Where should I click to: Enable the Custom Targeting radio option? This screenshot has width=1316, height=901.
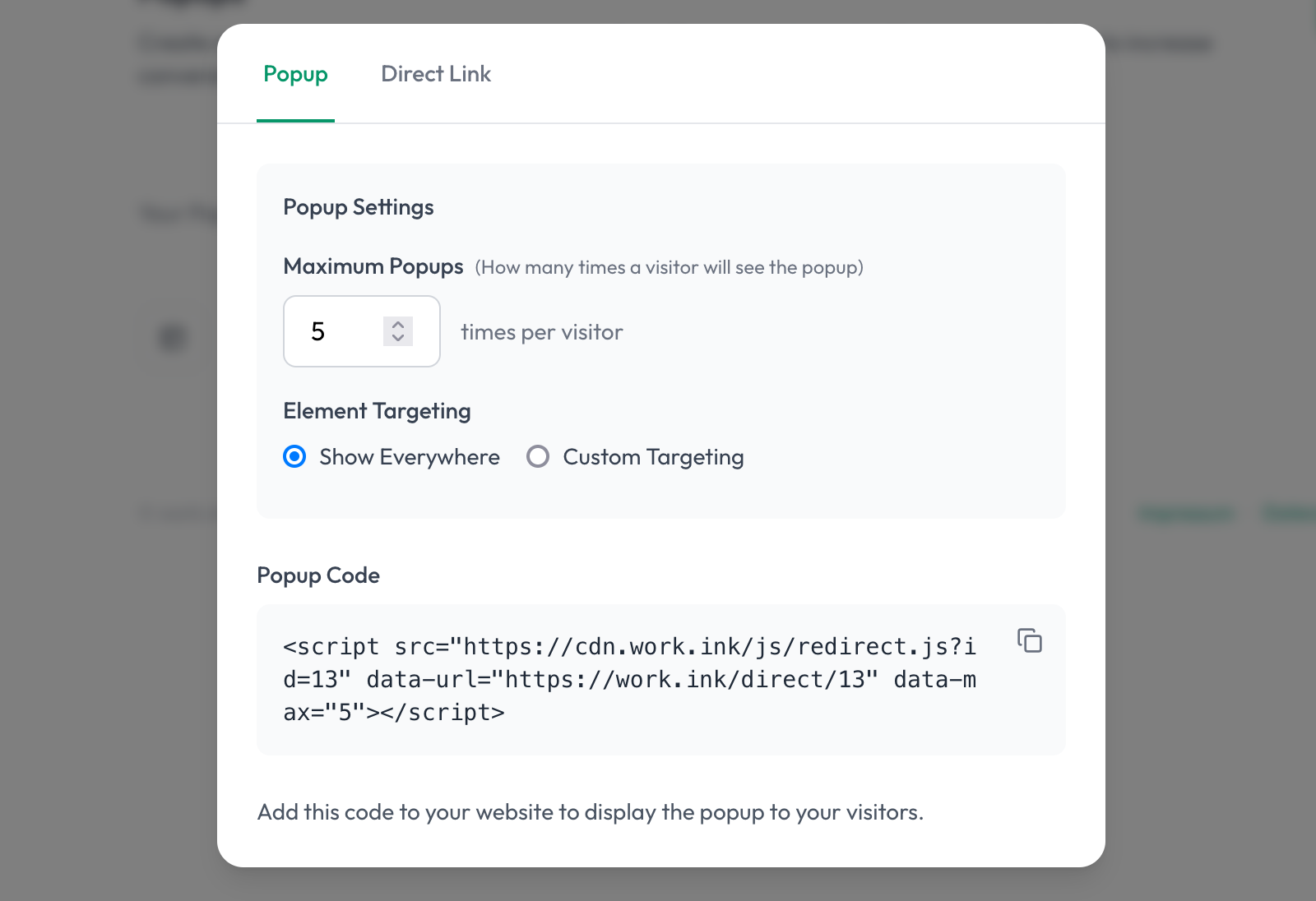point(538,456)
